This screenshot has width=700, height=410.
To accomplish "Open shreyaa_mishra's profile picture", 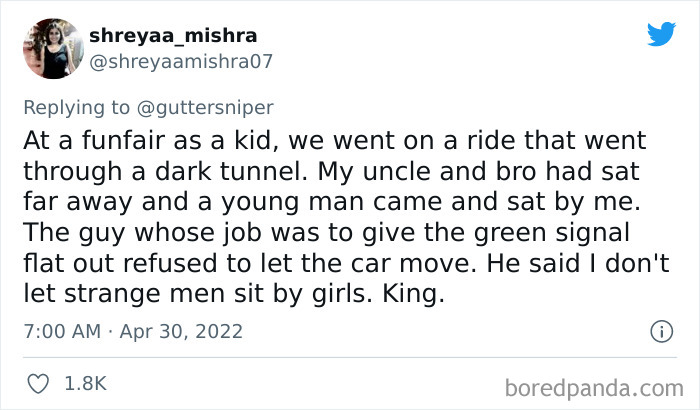I will point(49,48).
